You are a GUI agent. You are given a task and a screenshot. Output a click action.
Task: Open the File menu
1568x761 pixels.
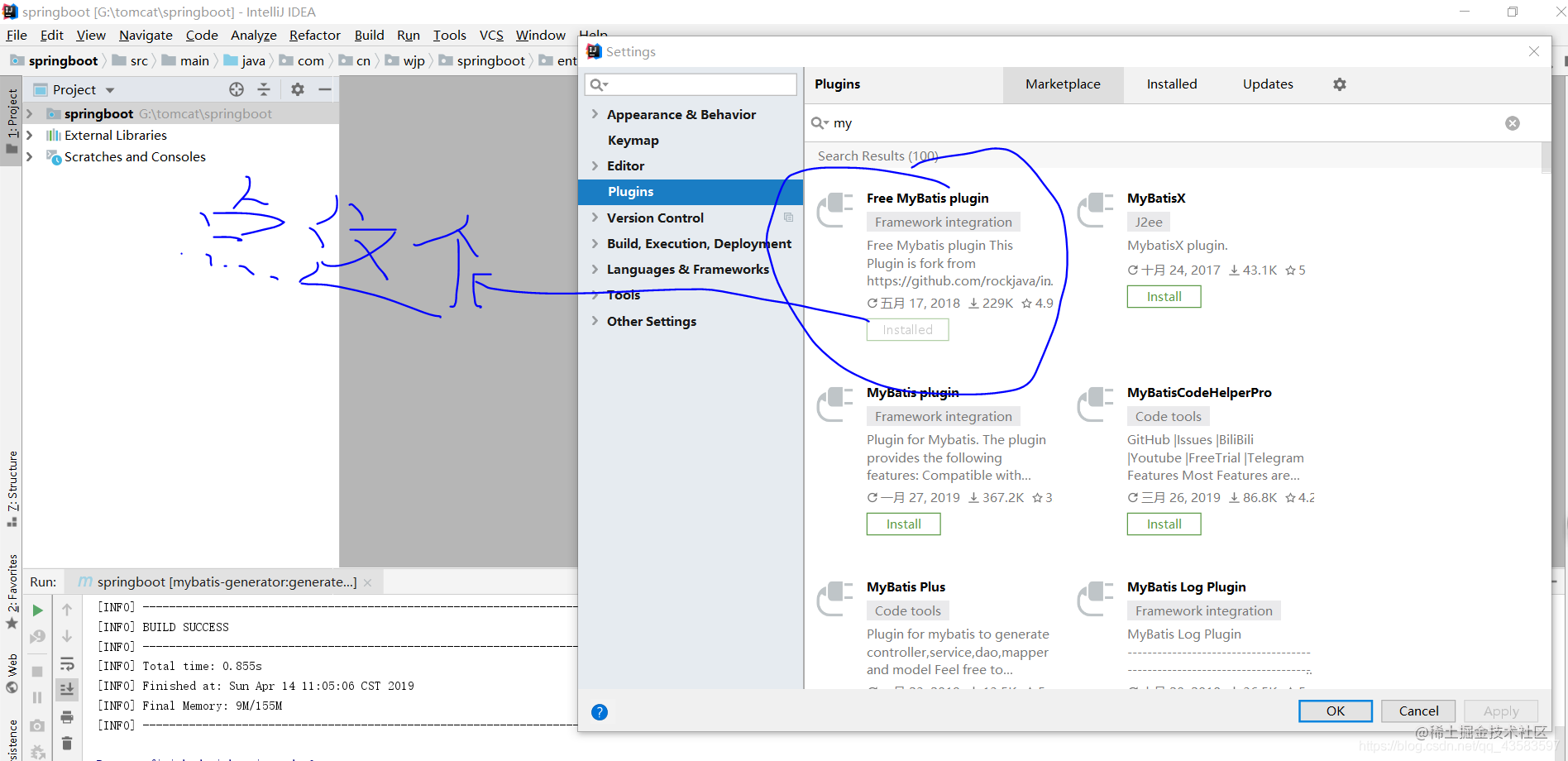[x=17, y=35]
